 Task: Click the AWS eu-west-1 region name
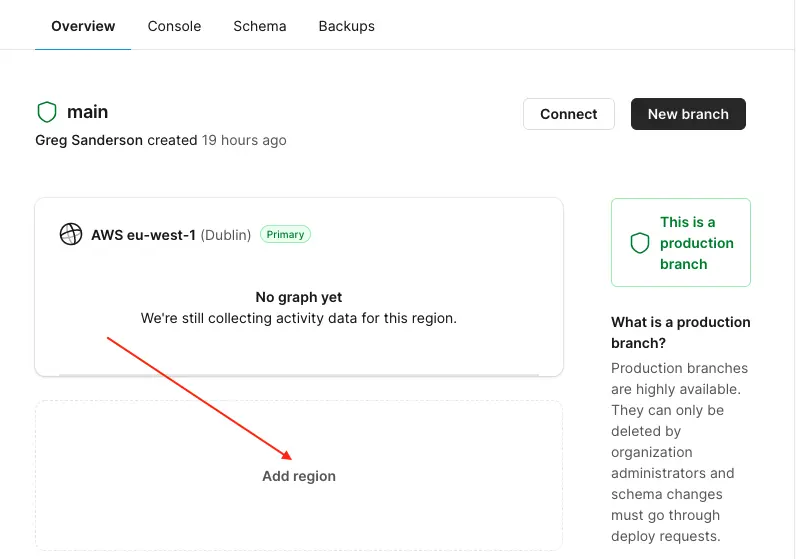143,235
